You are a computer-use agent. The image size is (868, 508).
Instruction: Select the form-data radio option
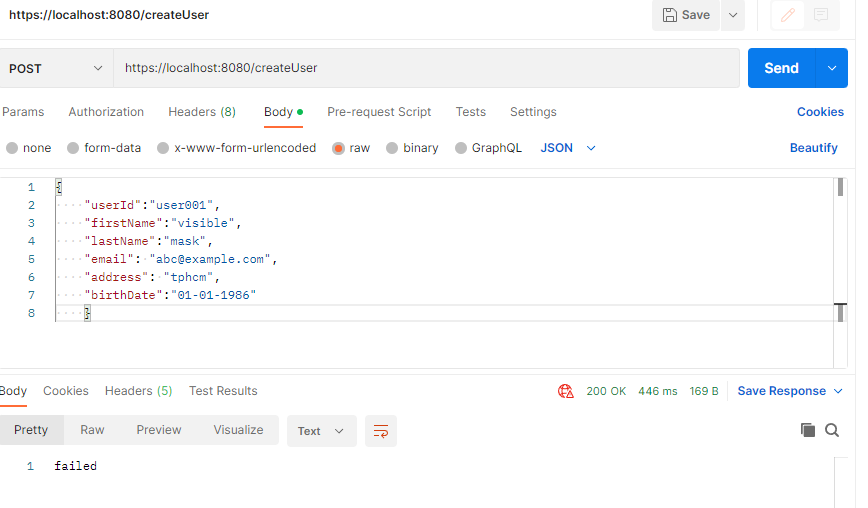pyautogui.click(x=73, y=148)
